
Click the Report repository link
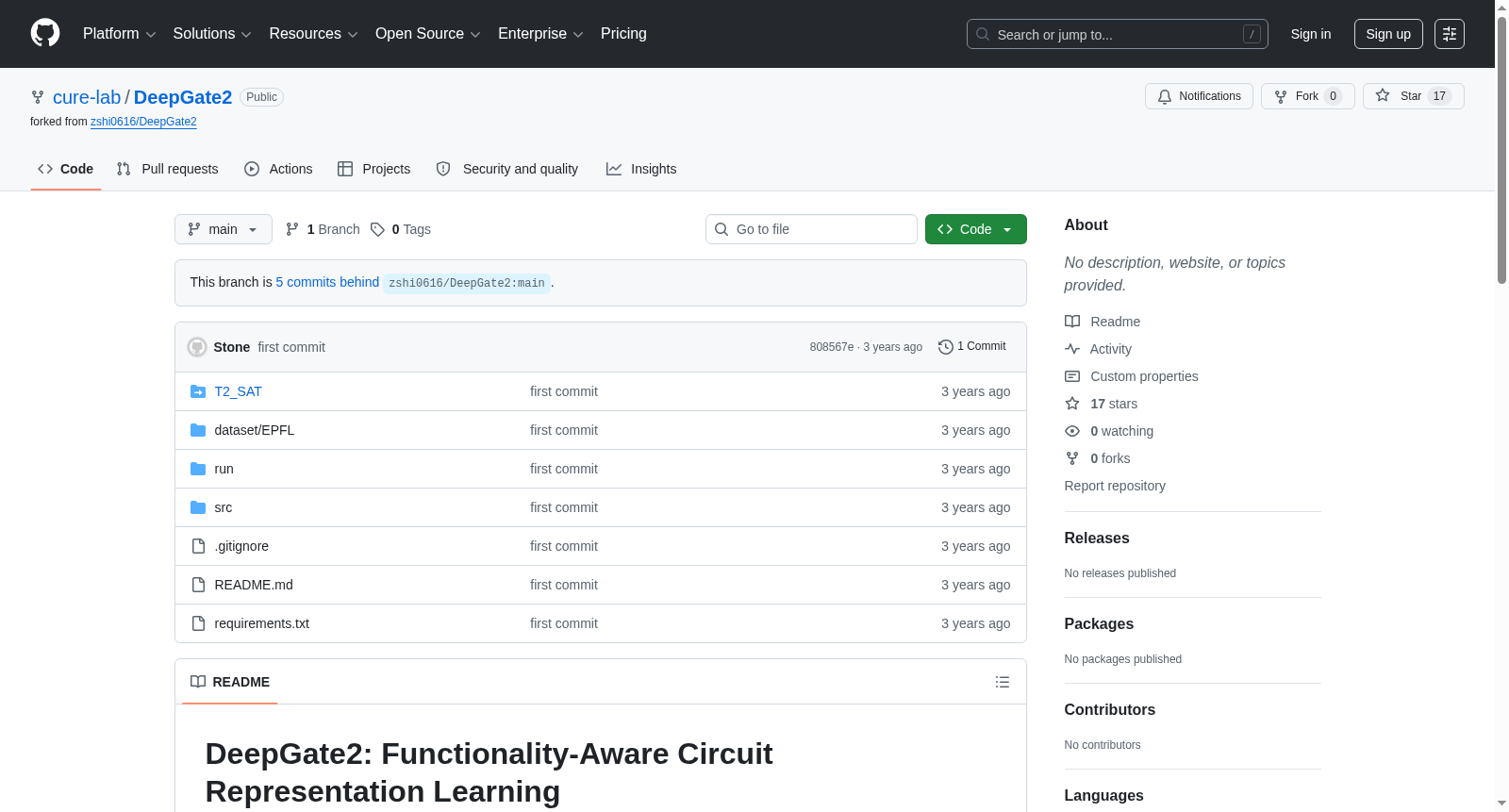pos(1115,486)
